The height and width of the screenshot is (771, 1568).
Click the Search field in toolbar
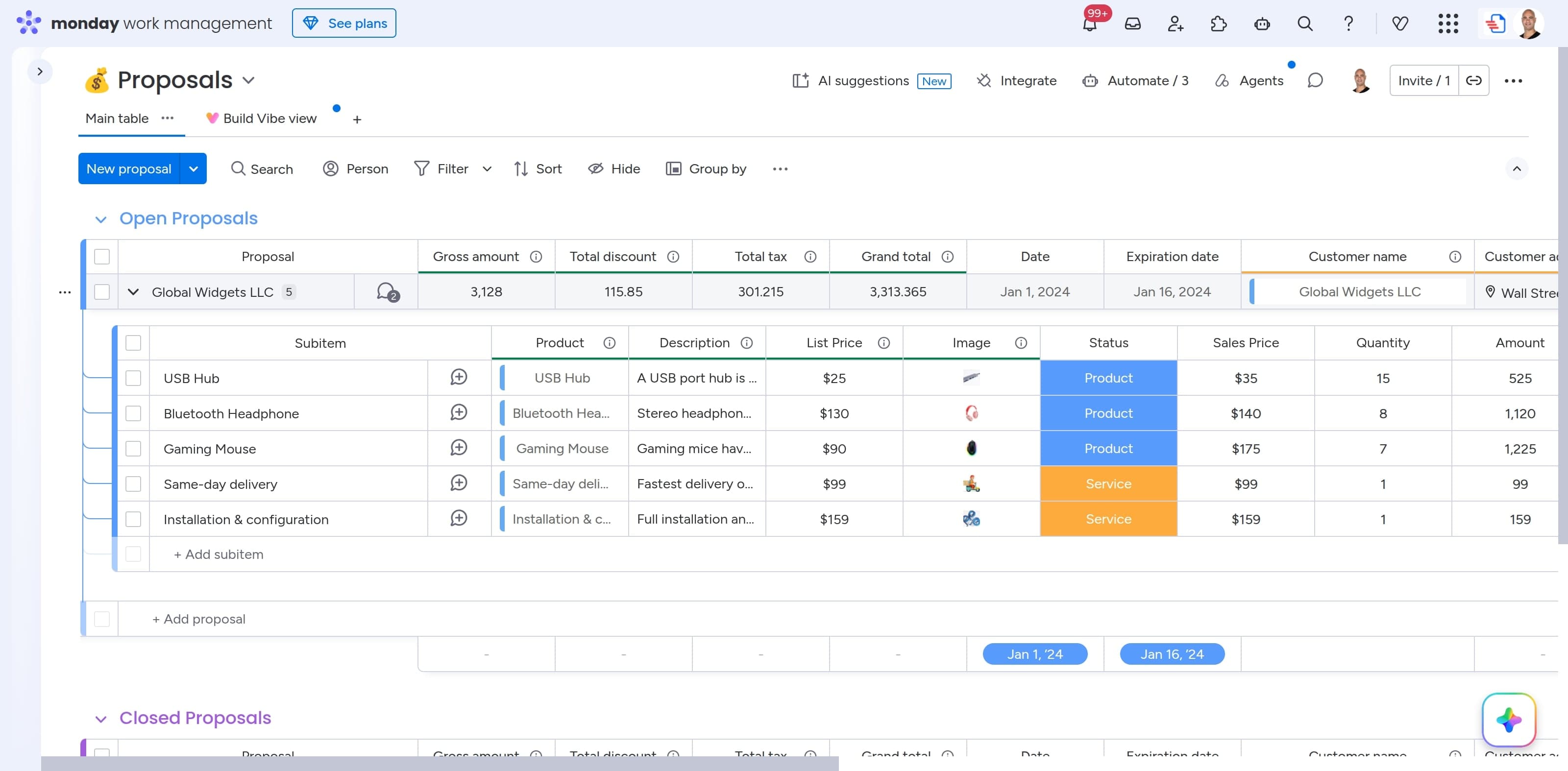pos(262,169)
